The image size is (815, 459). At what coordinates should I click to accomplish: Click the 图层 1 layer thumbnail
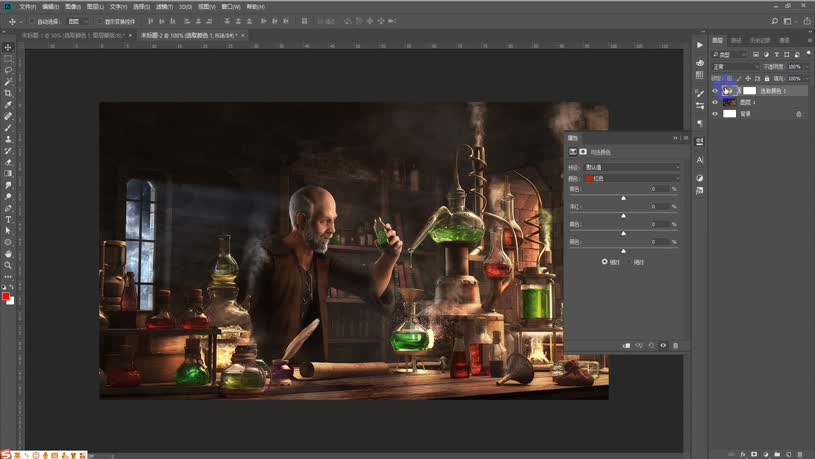[x=729, y=102]
